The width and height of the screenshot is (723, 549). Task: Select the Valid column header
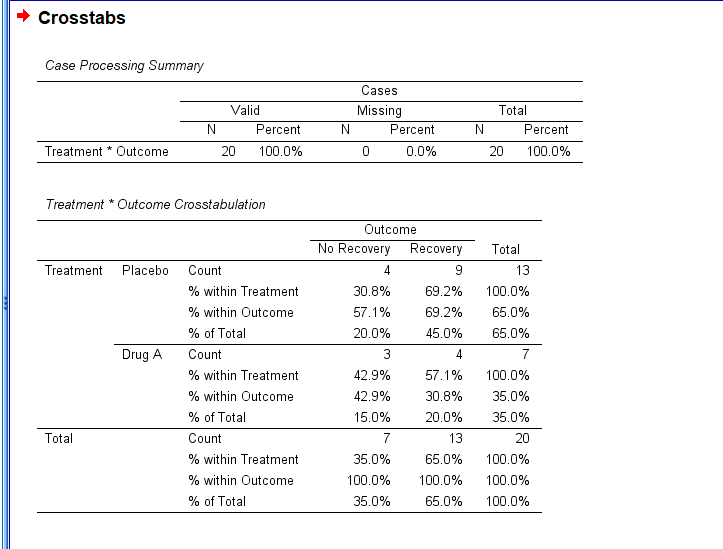[245, 110]
